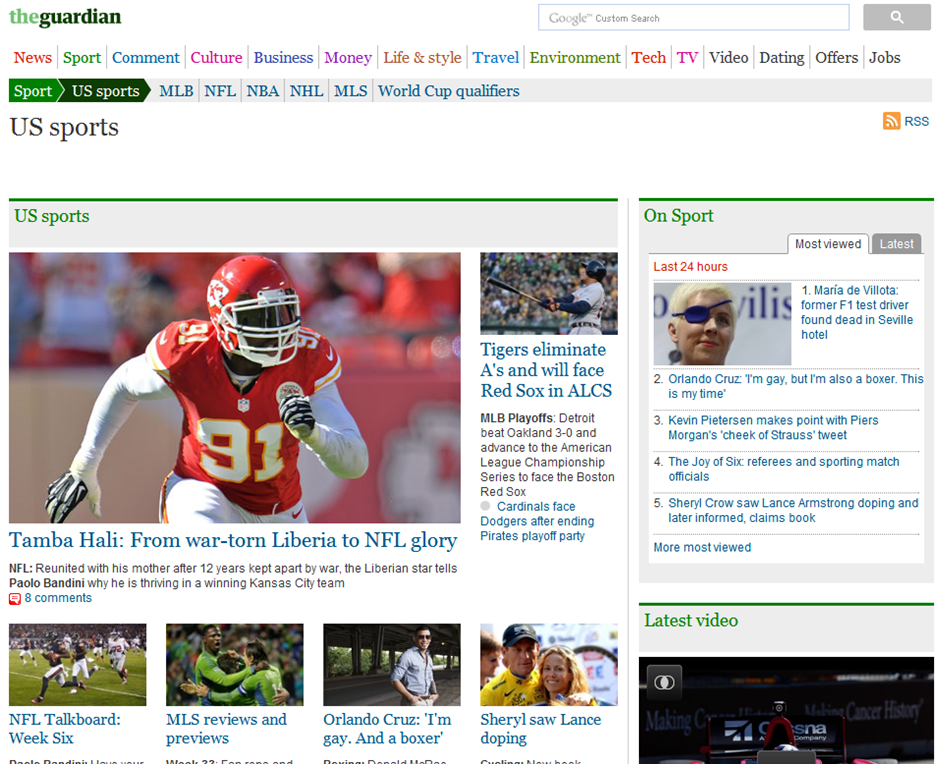This screenshot has width=944, height=764.
Task: Go to the Comment section
Action: point(146,58)
